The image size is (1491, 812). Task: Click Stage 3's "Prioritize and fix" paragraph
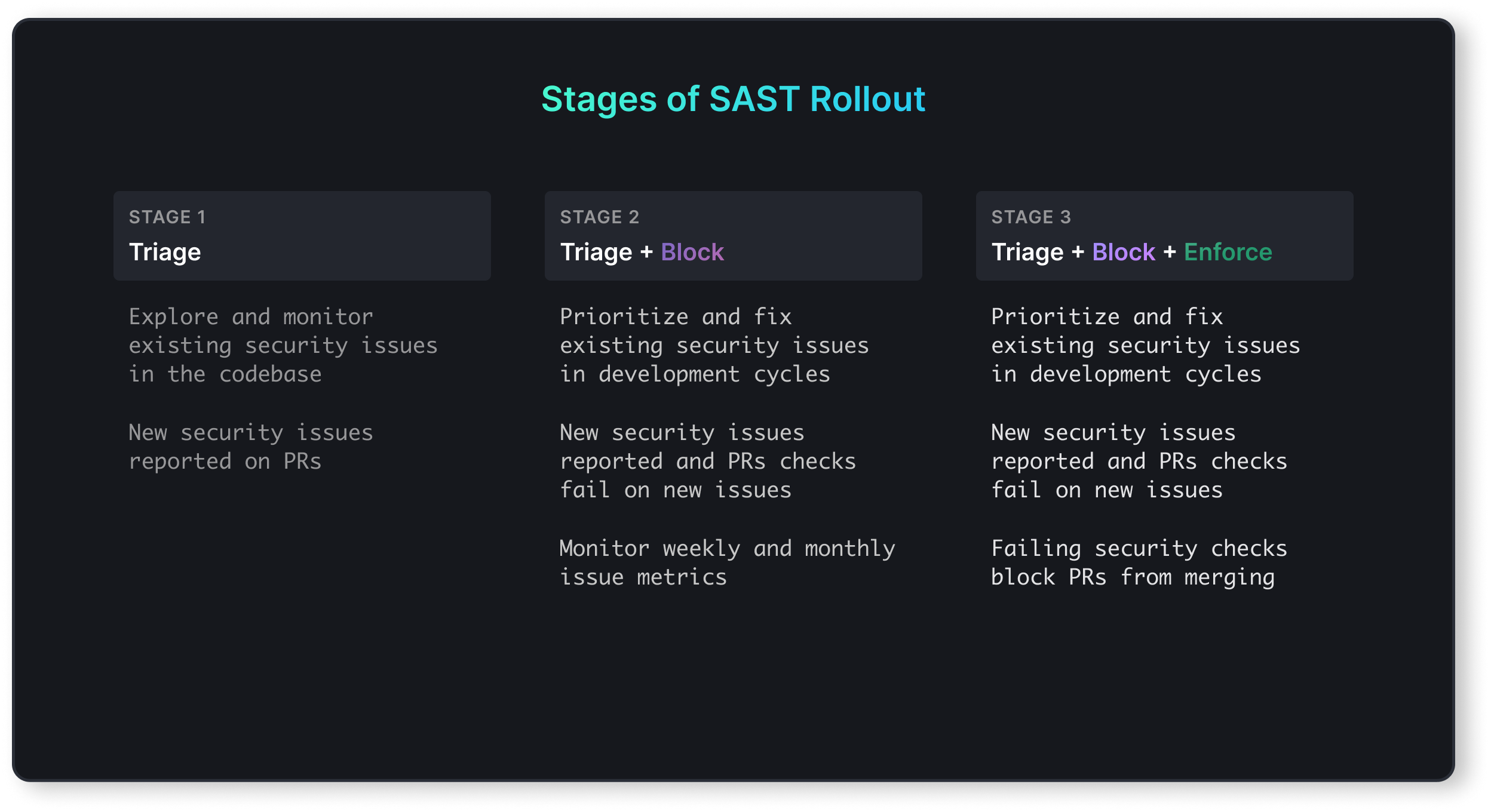point(1145,346)
